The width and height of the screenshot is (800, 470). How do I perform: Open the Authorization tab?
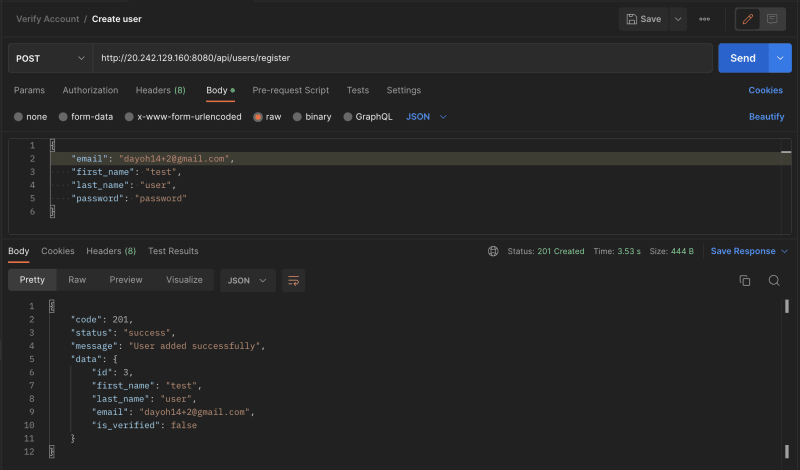90,90
